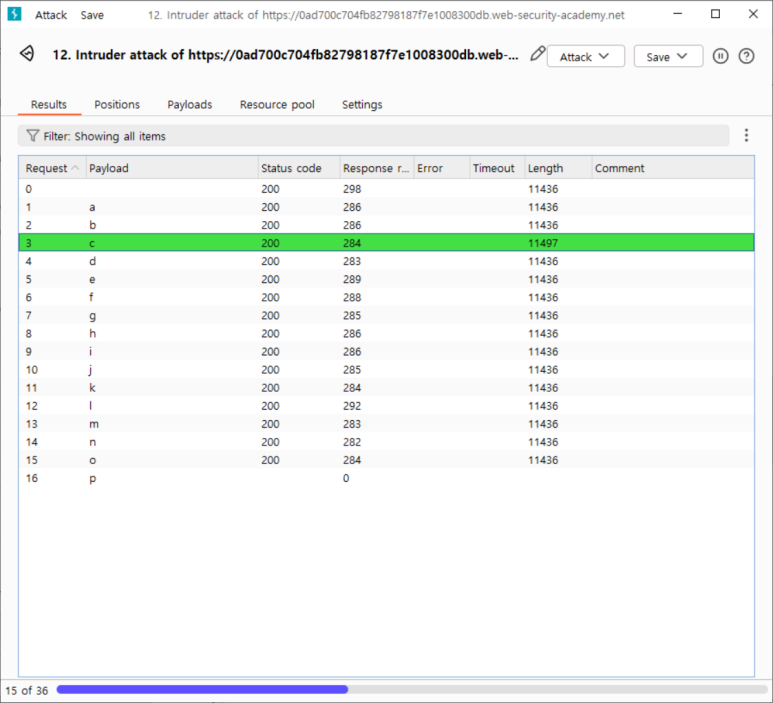
Task: Sort by the Length column header
Action: click(558, 168)
